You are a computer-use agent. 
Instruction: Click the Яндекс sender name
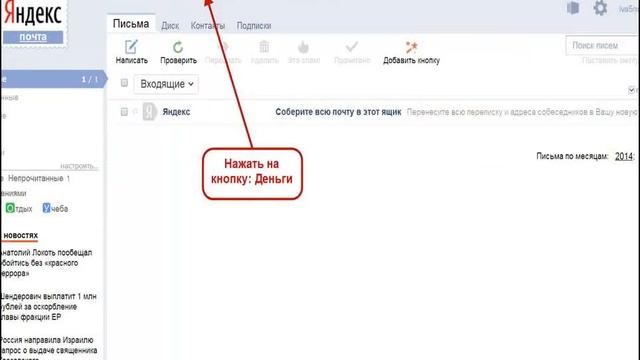click(176, 112)
